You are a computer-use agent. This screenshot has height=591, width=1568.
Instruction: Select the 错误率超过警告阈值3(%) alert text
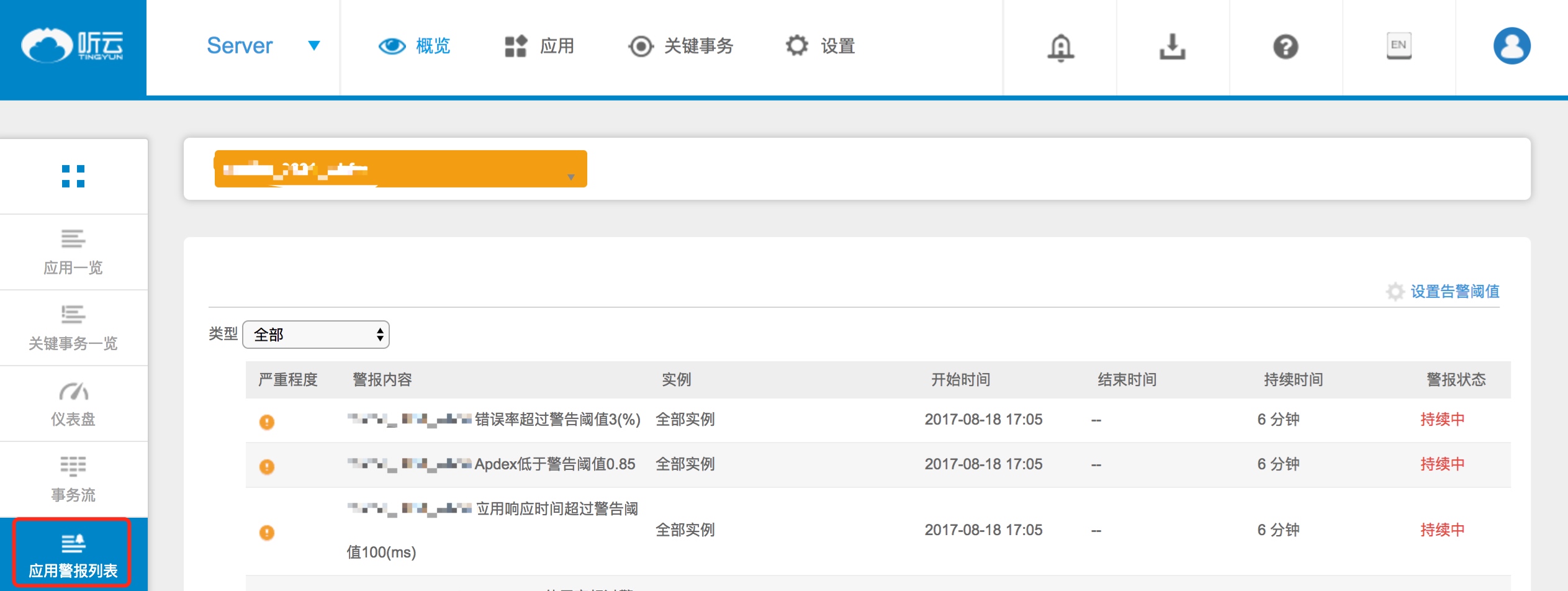[557, 420]
